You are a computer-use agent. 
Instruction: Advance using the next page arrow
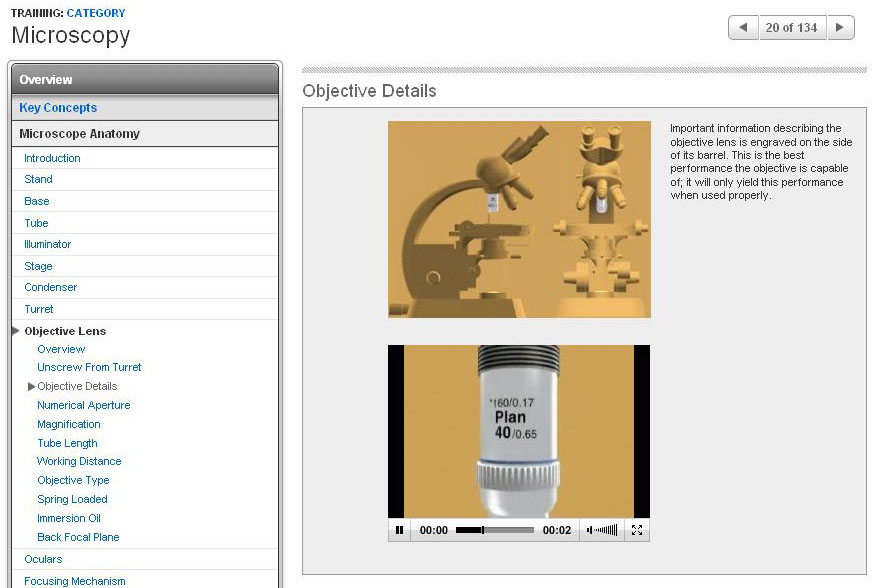tap(838, 27)
